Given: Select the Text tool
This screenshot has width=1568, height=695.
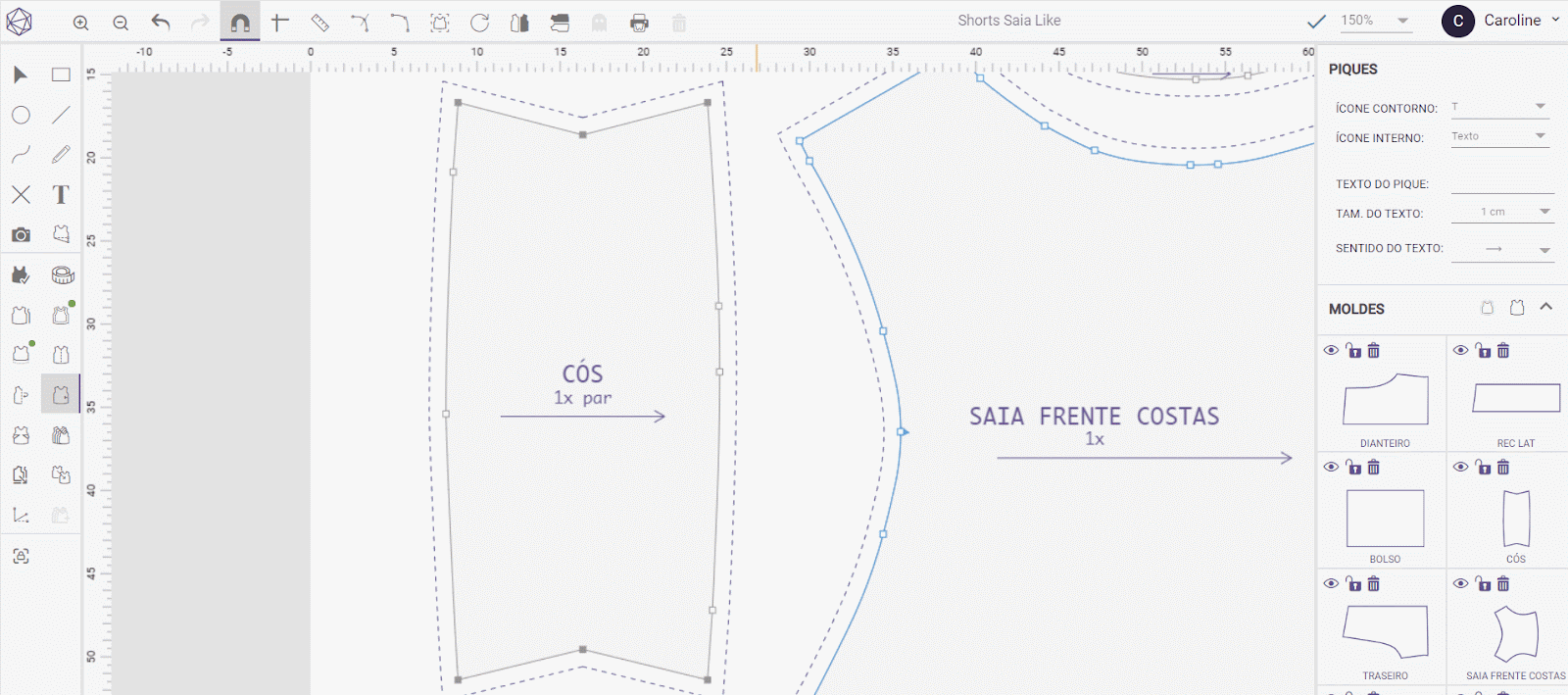Looking at the screenshot, I should pos(61,195).
